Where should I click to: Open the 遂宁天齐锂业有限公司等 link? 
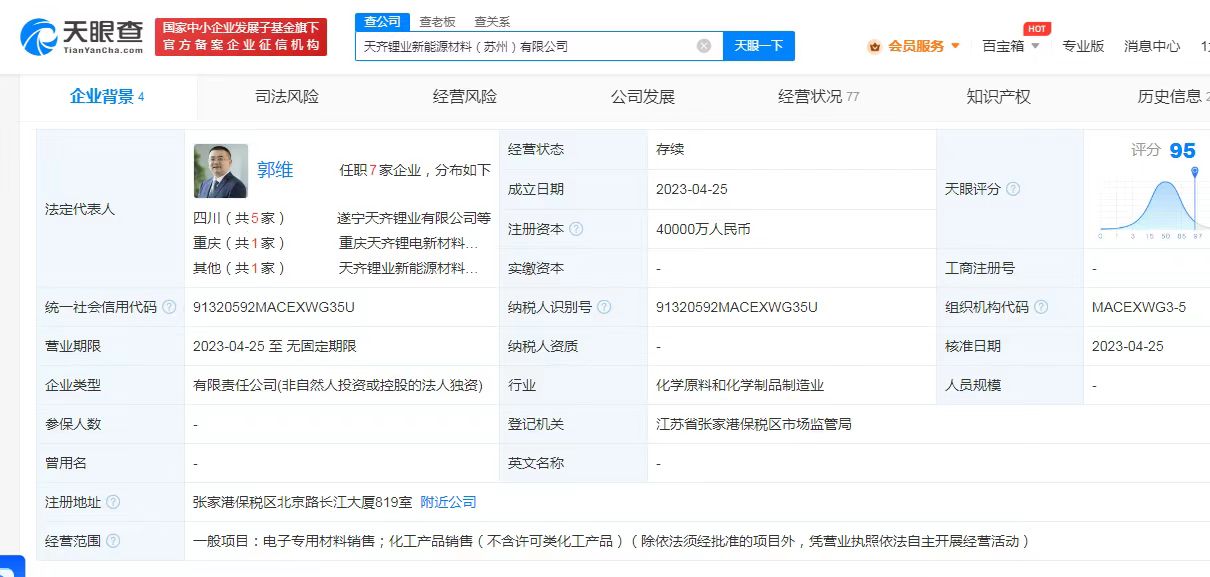414,217
